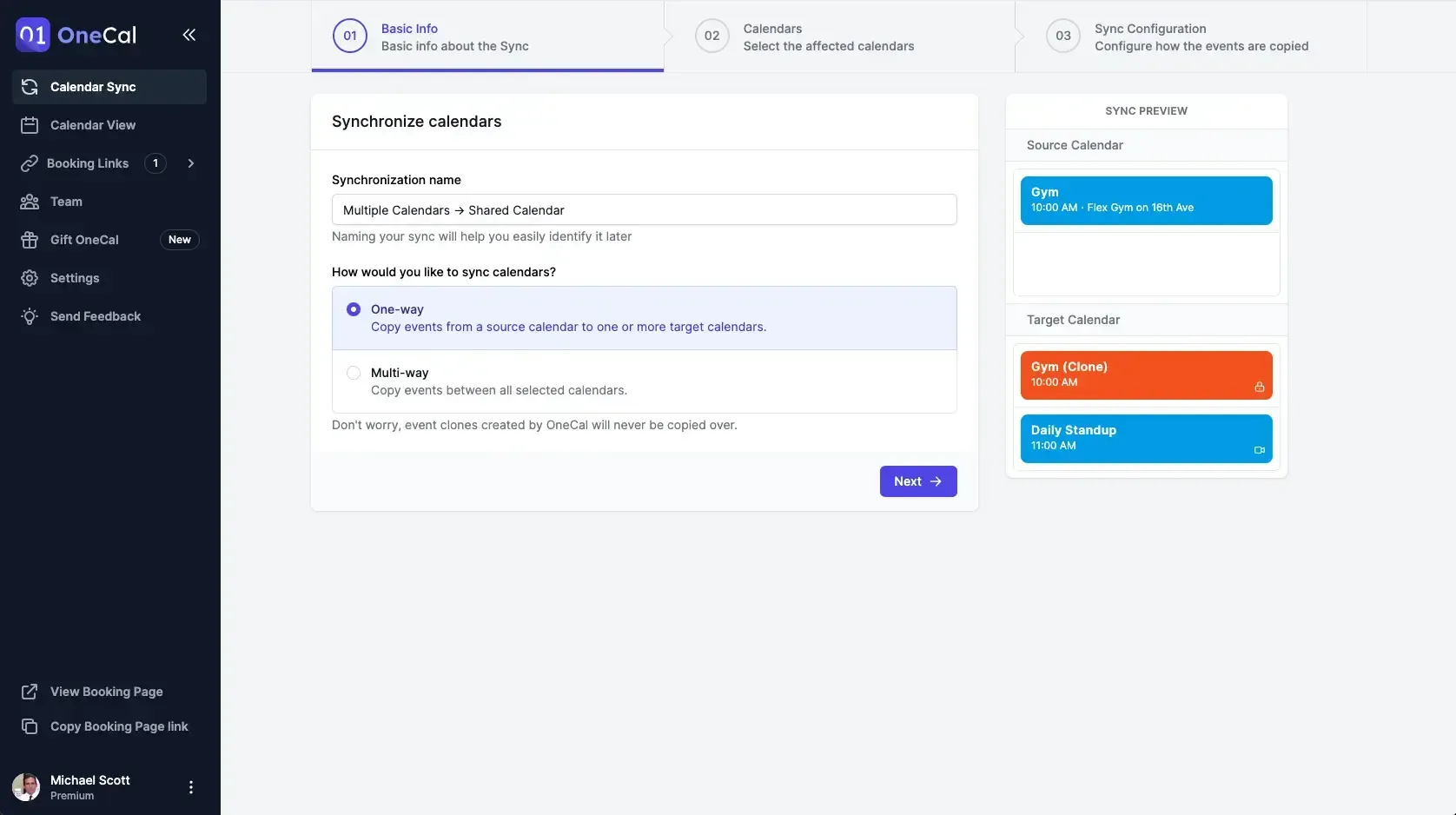Open the Settings page
Screen dimensions: 1456x815
[74, 278]
